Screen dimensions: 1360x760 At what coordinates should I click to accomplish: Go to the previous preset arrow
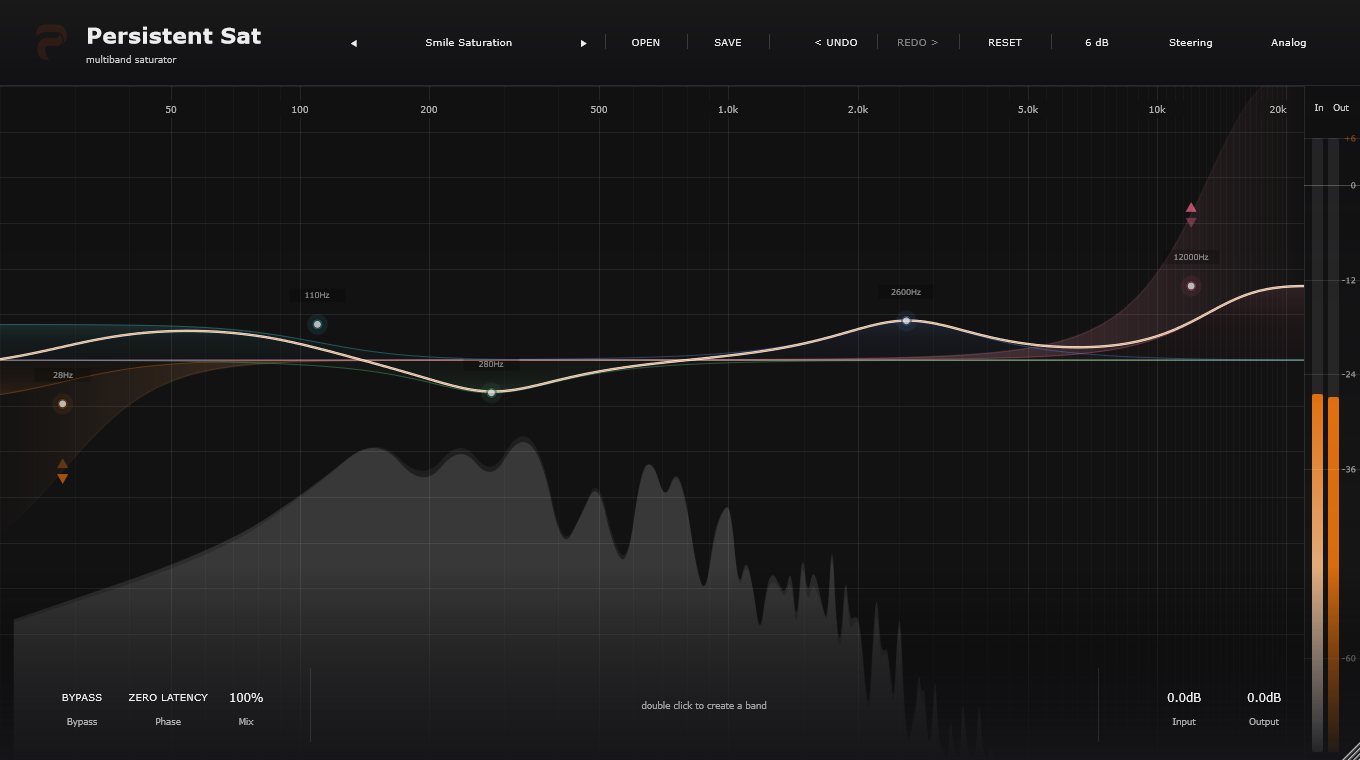[353, 43]
